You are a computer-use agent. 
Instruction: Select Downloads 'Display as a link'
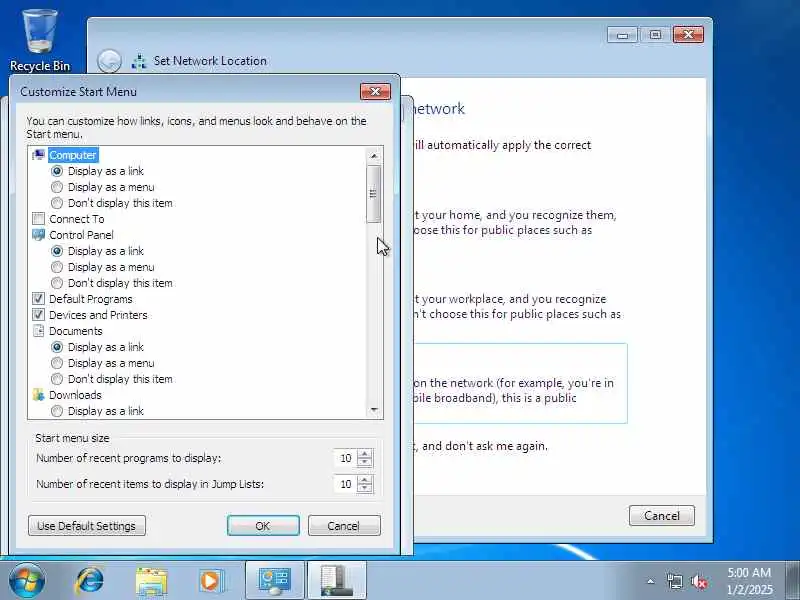57,411
